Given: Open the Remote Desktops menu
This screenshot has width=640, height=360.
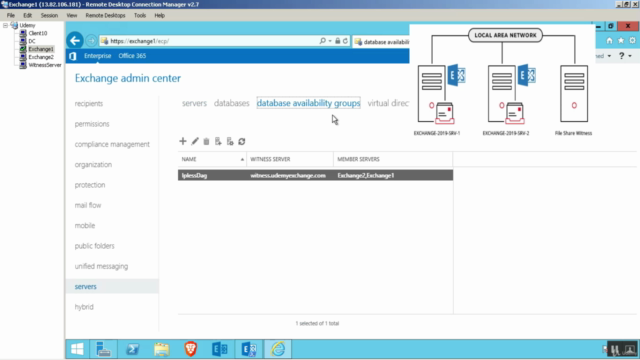Looking at the screenshot, I should [105, 16].
